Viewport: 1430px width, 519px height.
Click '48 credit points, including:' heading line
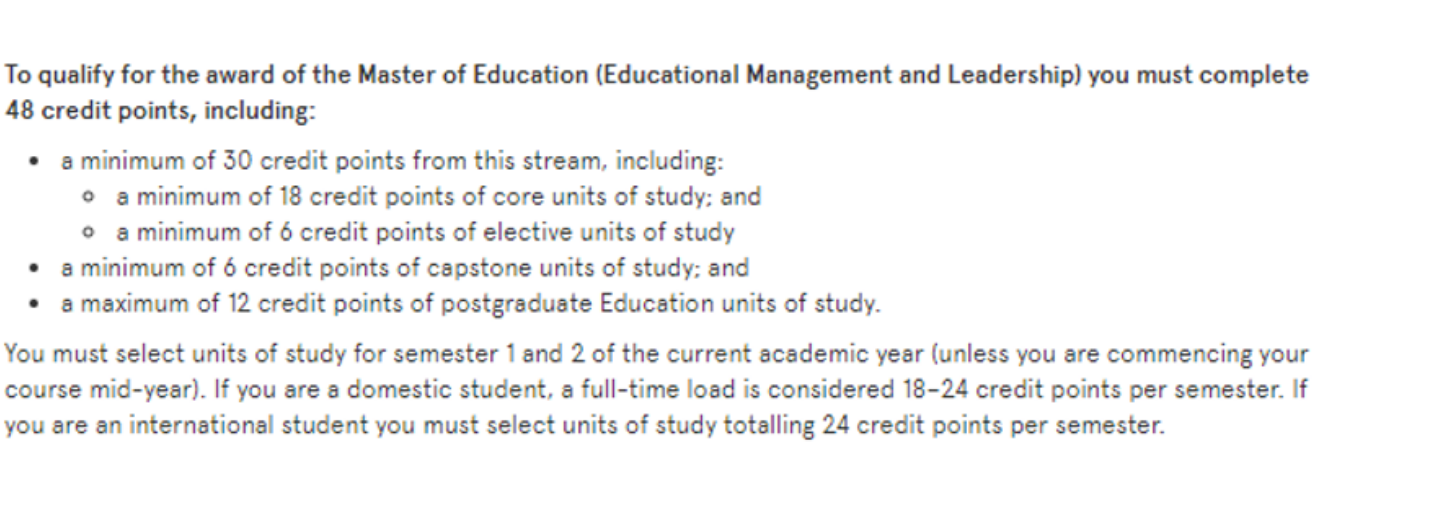160,111
